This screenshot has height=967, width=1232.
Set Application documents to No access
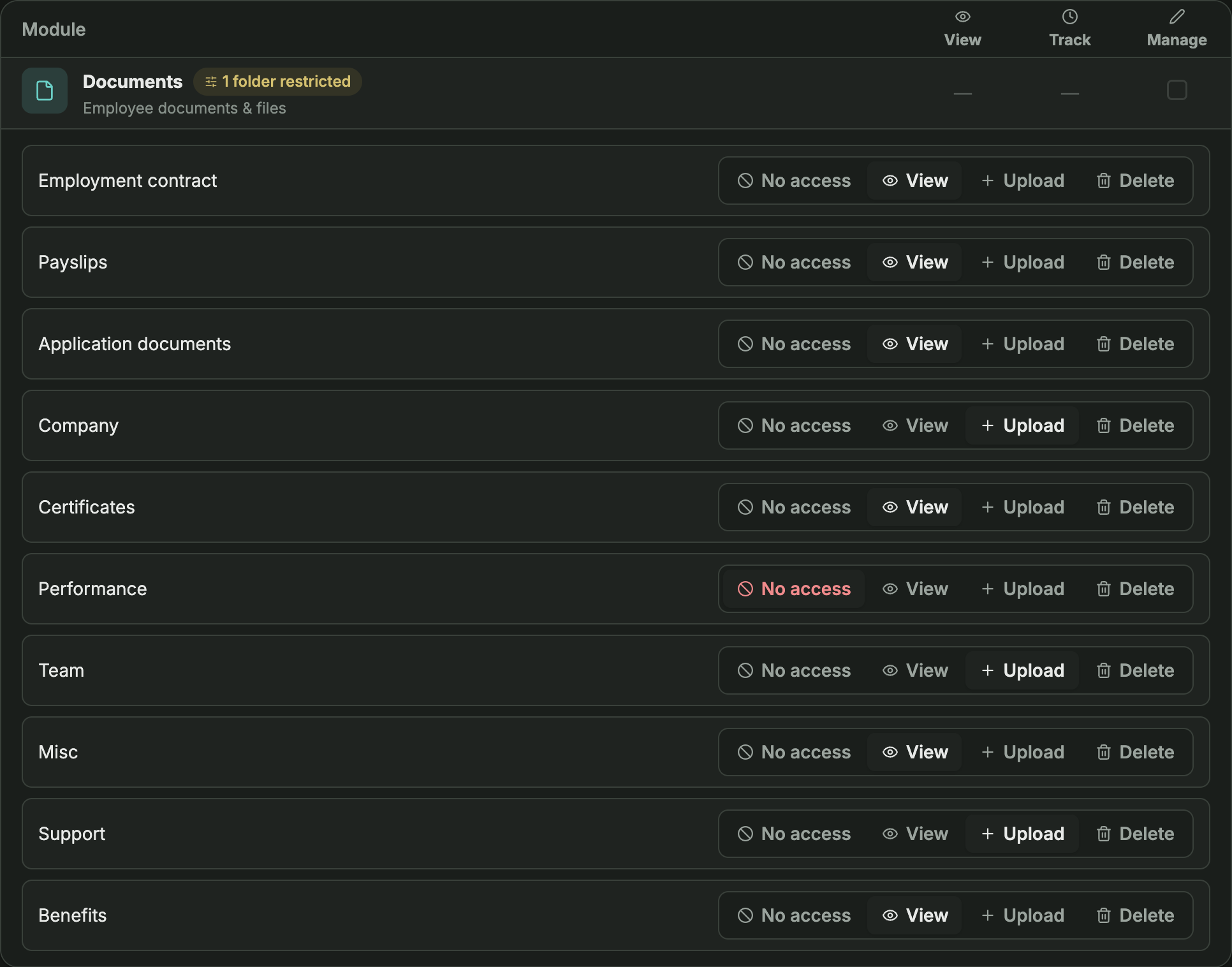794,344
